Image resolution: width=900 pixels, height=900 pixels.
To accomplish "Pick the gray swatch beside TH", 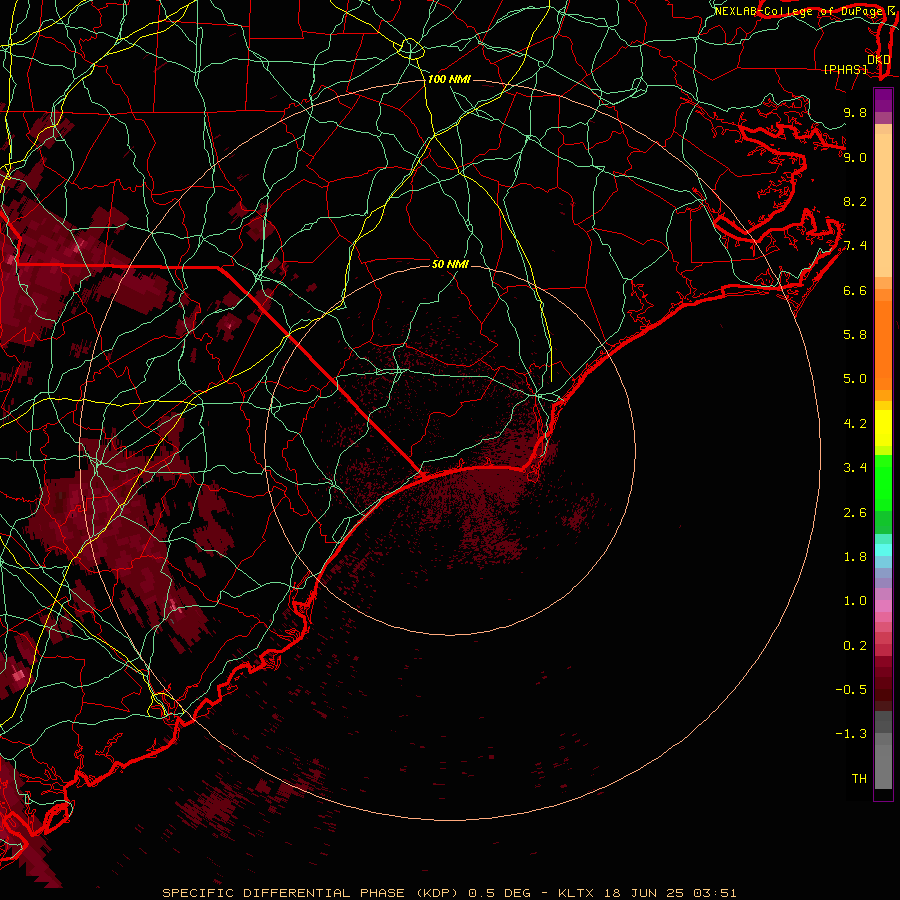I will [x=883, y=766].
